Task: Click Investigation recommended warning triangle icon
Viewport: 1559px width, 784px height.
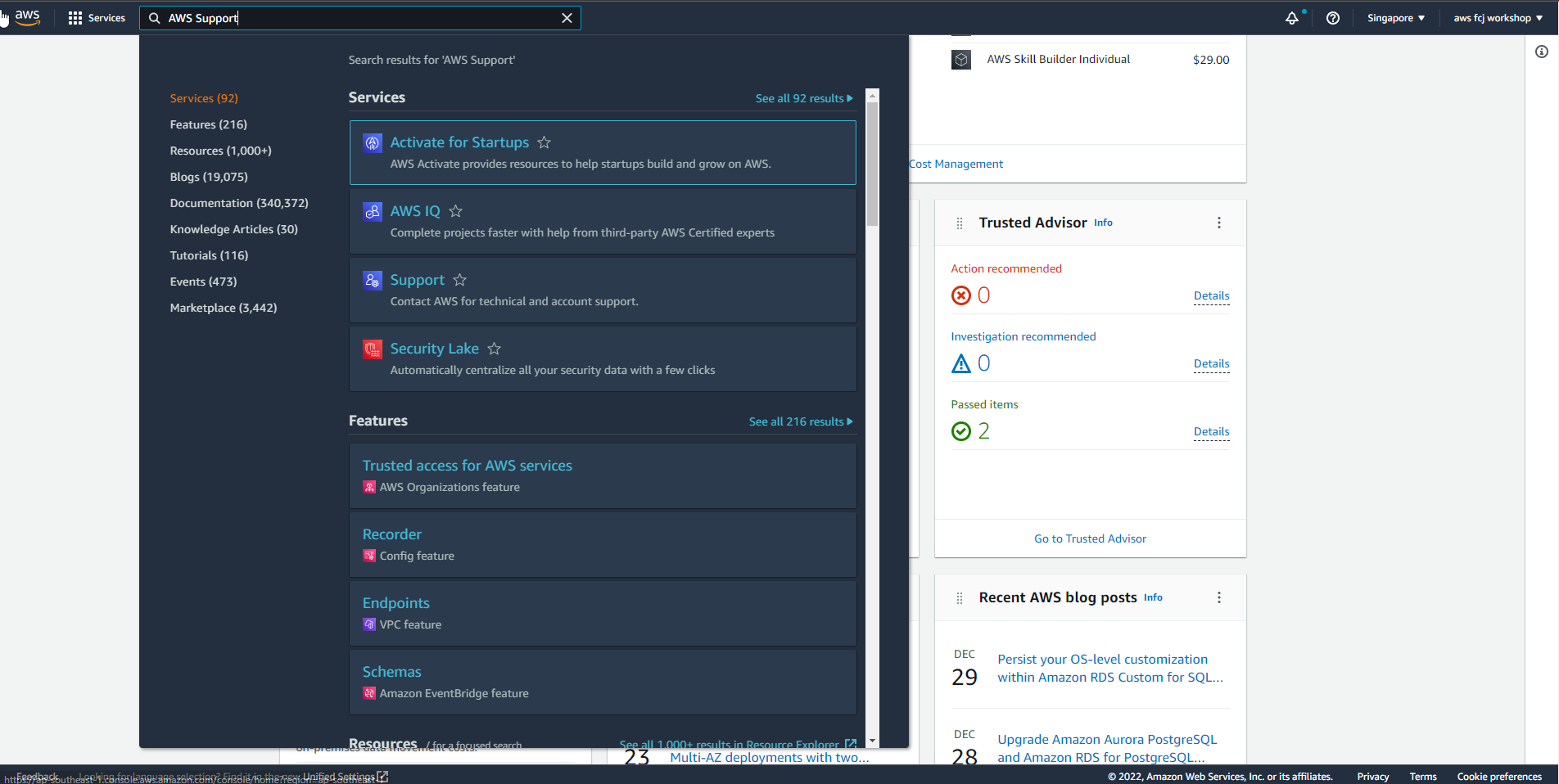Action: [x=961, y=363]
